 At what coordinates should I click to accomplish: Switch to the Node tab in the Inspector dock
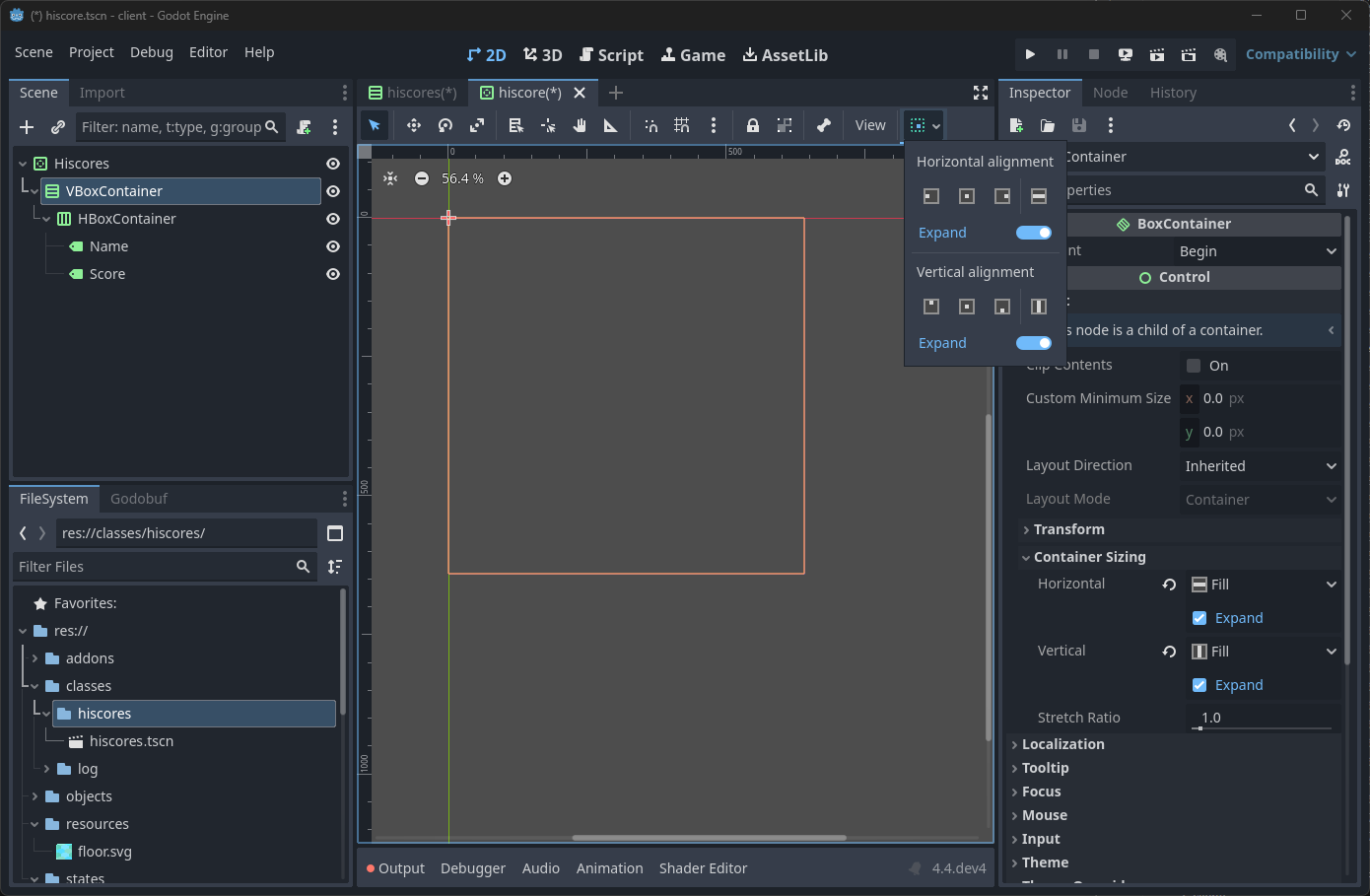tap(1110, 93)
